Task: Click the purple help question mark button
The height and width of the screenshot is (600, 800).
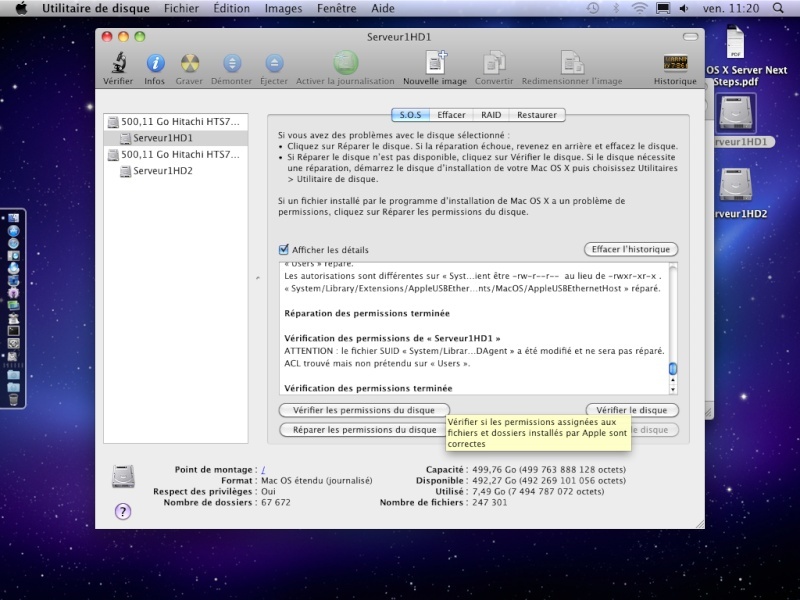Action: [x=123, y=511]
